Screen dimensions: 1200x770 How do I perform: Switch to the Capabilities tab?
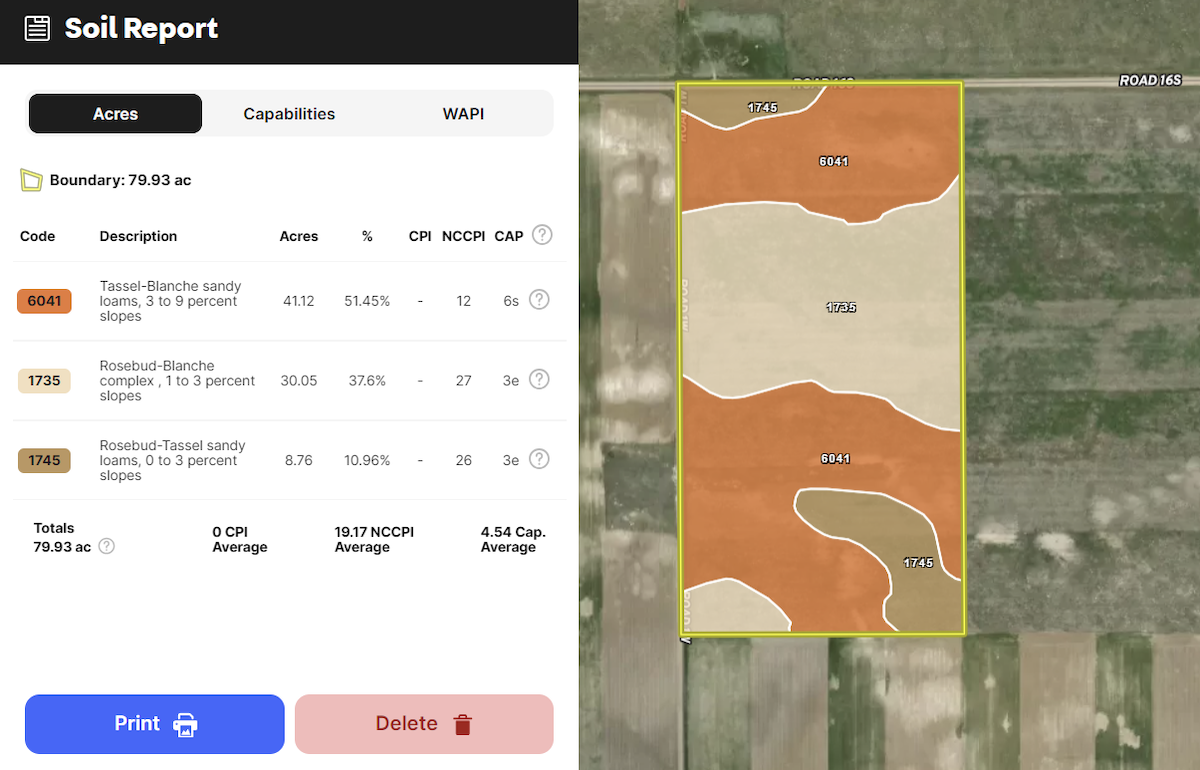pyautogui.click(x=289, y=114)
